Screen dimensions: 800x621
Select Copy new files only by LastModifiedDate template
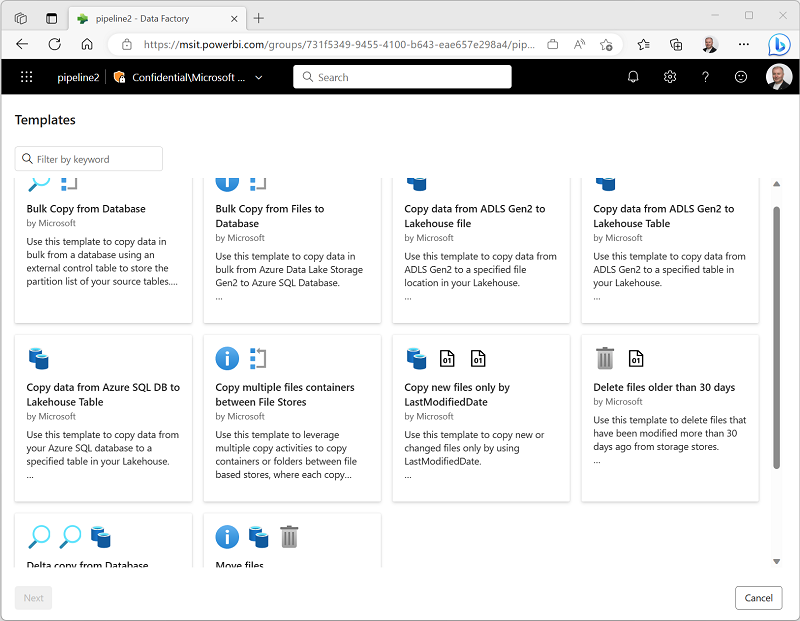pyautogui.click(x=481, y=418)
